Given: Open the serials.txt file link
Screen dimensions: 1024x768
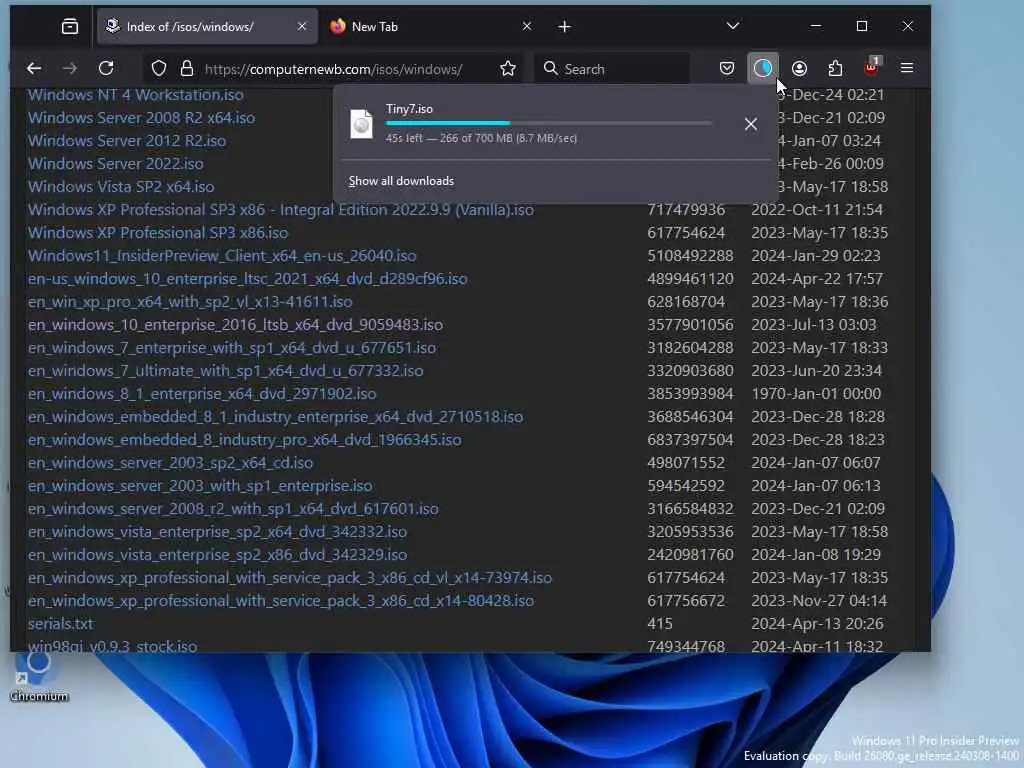Looking at the screenshot, I should 60,624.
